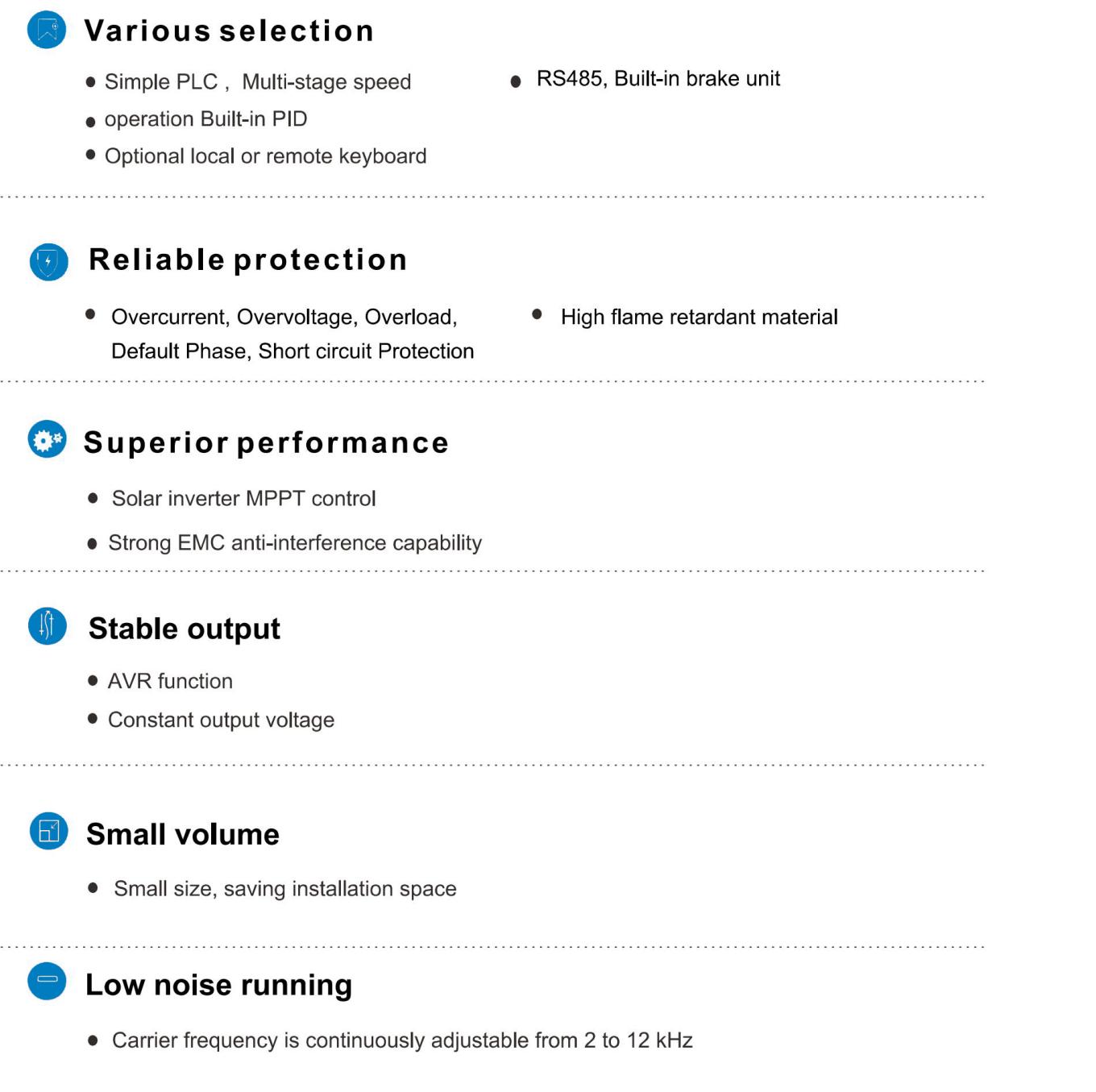Click the Stable output blue icon
Viewport: 1096px width, 1092px height.
pyautogui.click(x=47, y=625)
